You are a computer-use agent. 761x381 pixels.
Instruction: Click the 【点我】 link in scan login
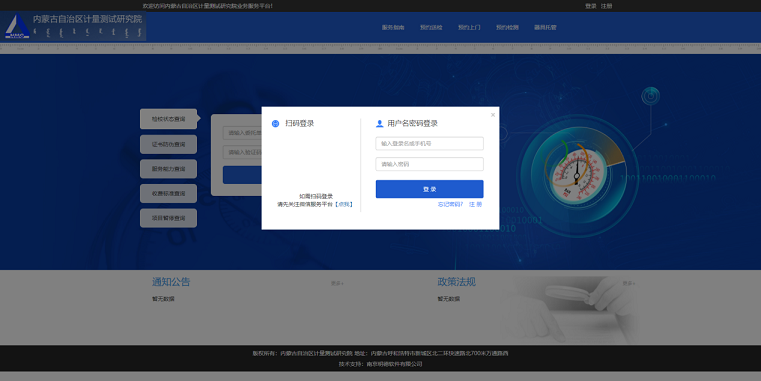(x=344, y=204)
